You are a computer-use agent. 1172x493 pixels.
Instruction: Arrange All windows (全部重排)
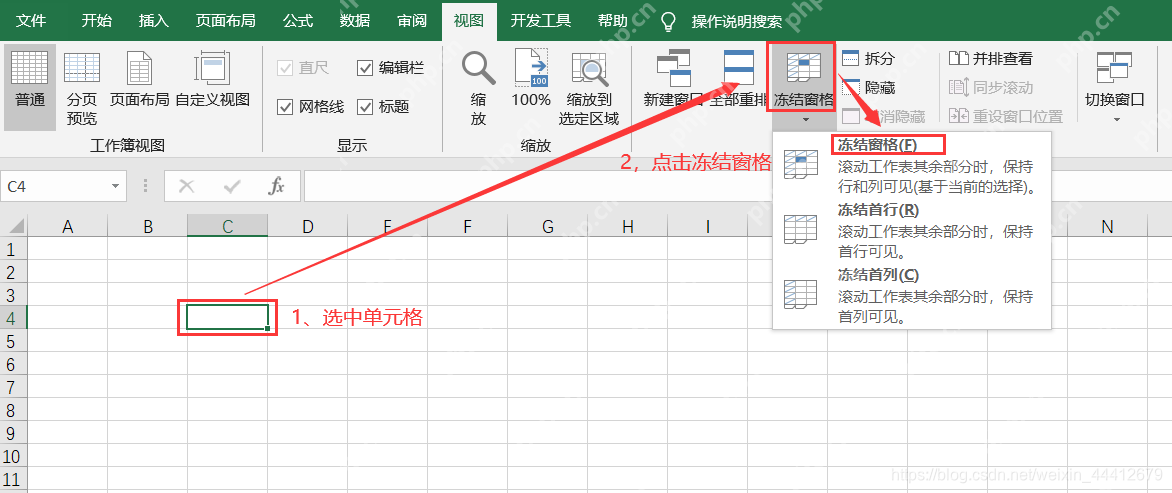pos(738,78)
